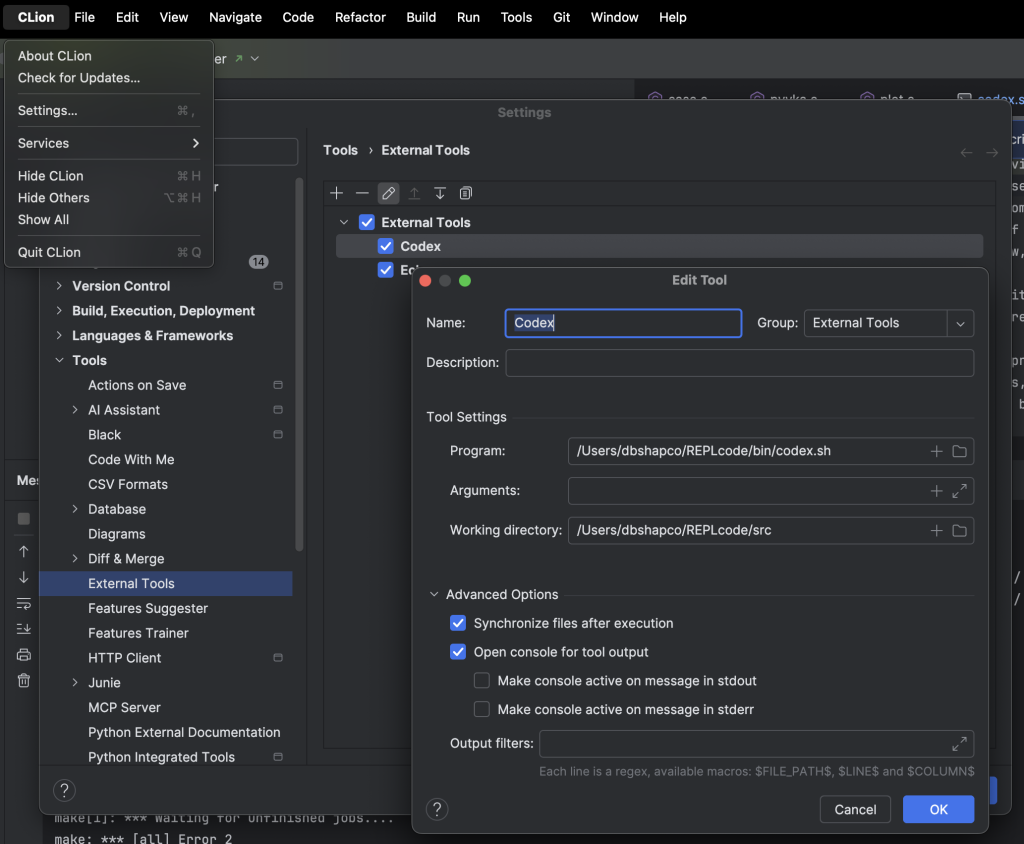The width and height of the screenshot is (1024, 844).
Task: Browse Working directory folder icon
Action: 960,530
